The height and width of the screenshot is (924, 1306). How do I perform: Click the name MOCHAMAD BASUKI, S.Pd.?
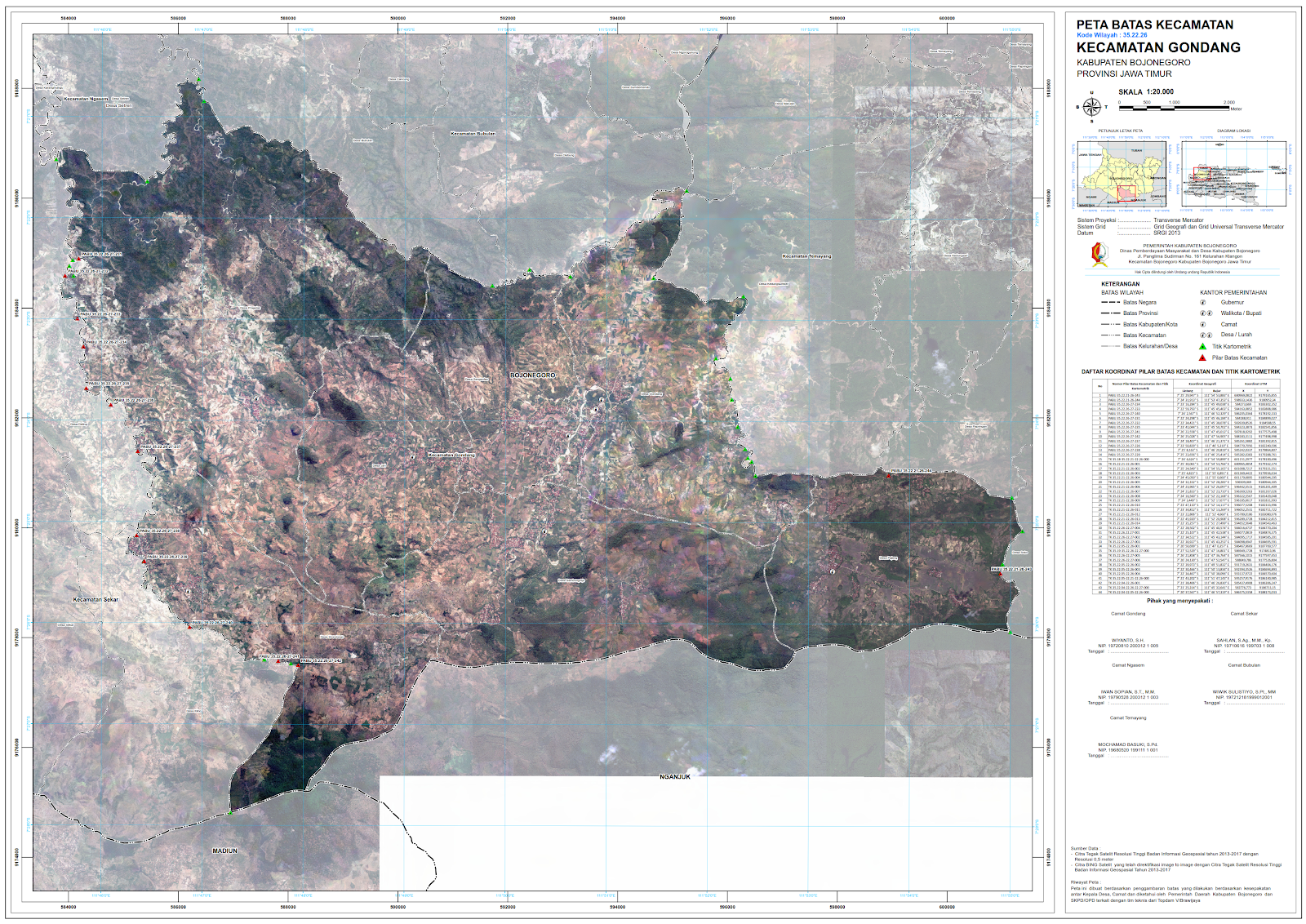tap(1128, 745)
